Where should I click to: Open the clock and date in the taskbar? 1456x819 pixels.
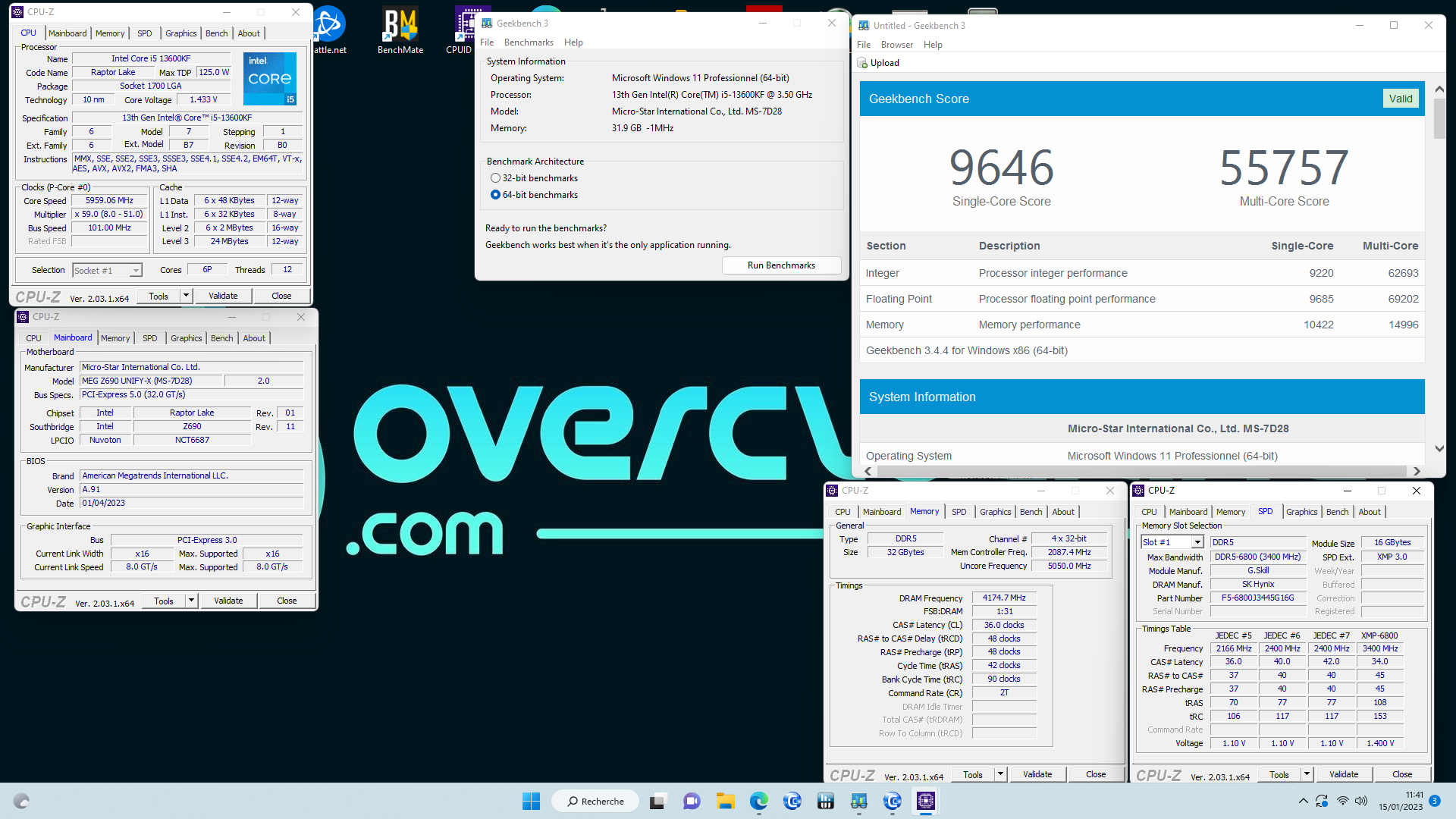click(1401, 801)
